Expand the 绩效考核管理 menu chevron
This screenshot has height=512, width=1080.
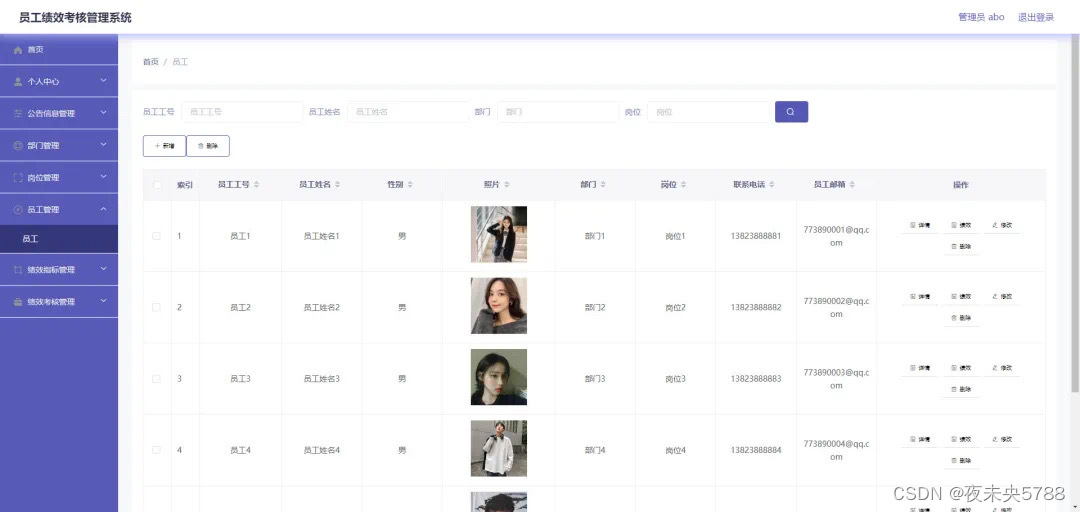[103, 301]
